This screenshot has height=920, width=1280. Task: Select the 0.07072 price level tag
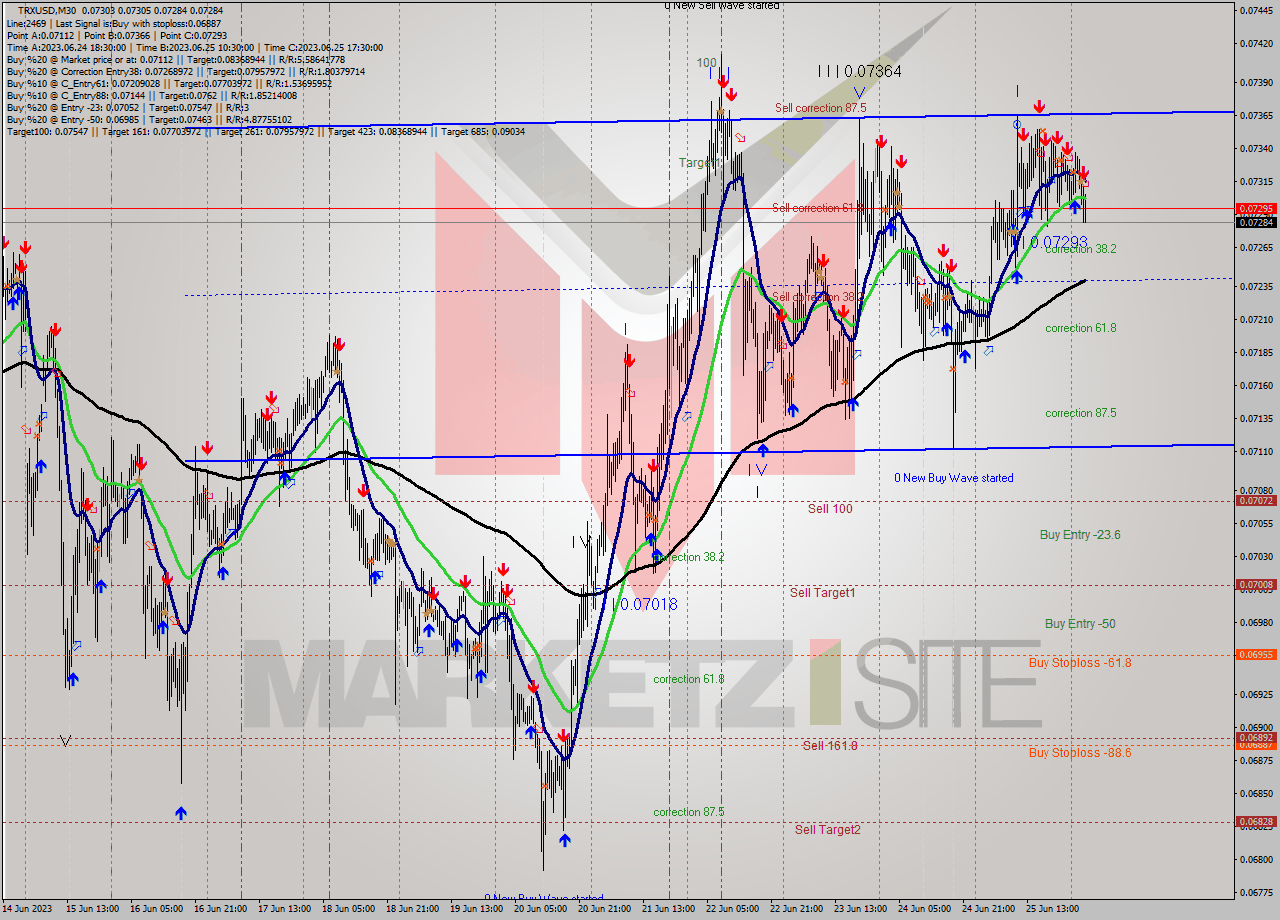(x=1255, y=501)
